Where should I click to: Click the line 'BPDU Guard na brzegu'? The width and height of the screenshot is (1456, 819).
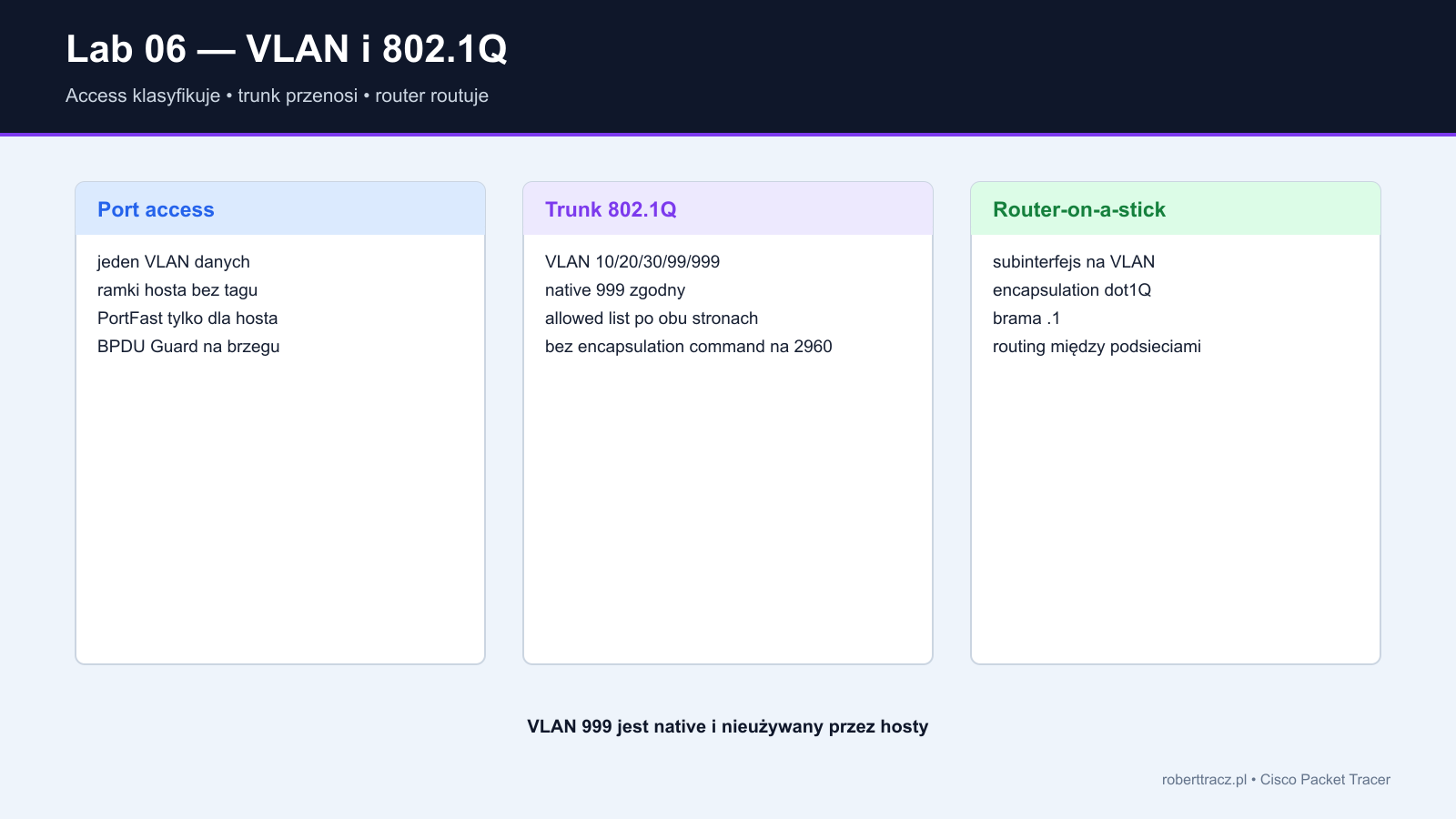pyautogui.click(x=188, y=347)
